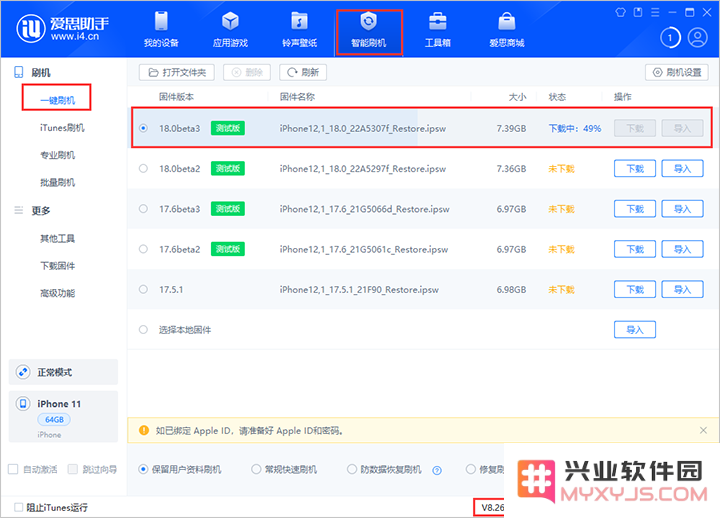Open the 我的设备 (My Device) section
720x518 pixels.
(161, 30)
